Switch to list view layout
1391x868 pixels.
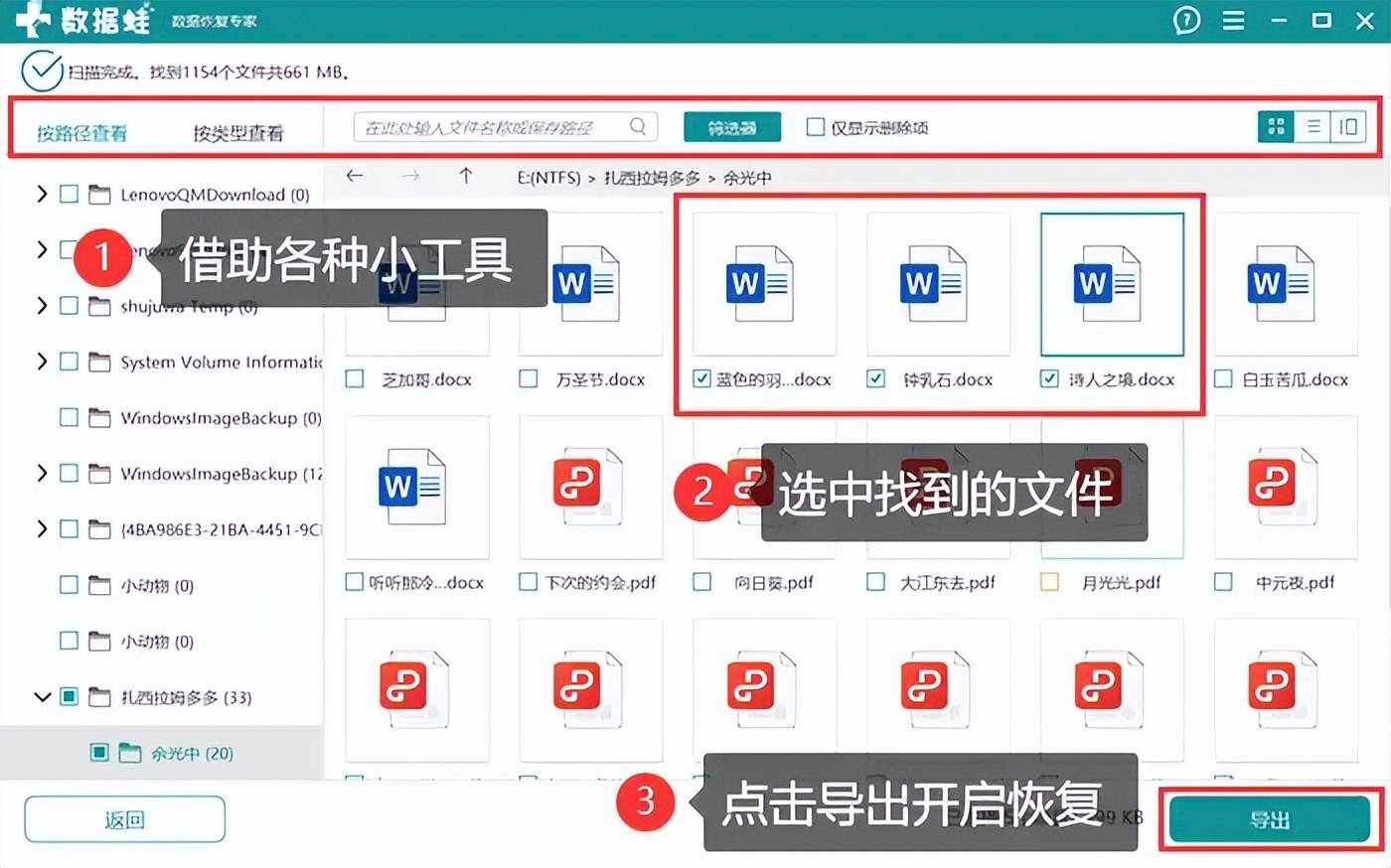point(1313,126)
